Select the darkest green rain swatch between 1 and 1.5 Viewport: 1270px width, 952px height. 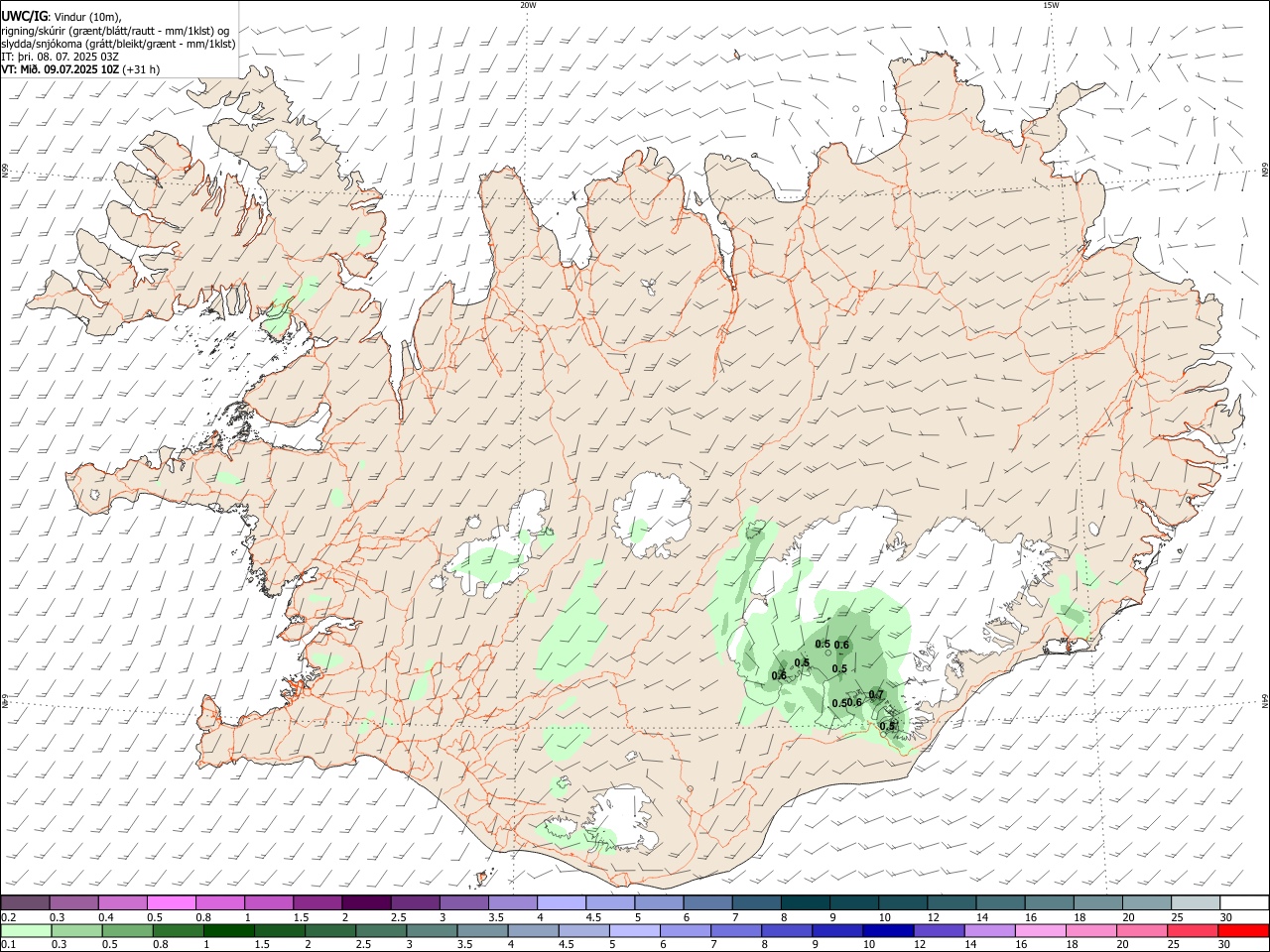pos(227,931)
